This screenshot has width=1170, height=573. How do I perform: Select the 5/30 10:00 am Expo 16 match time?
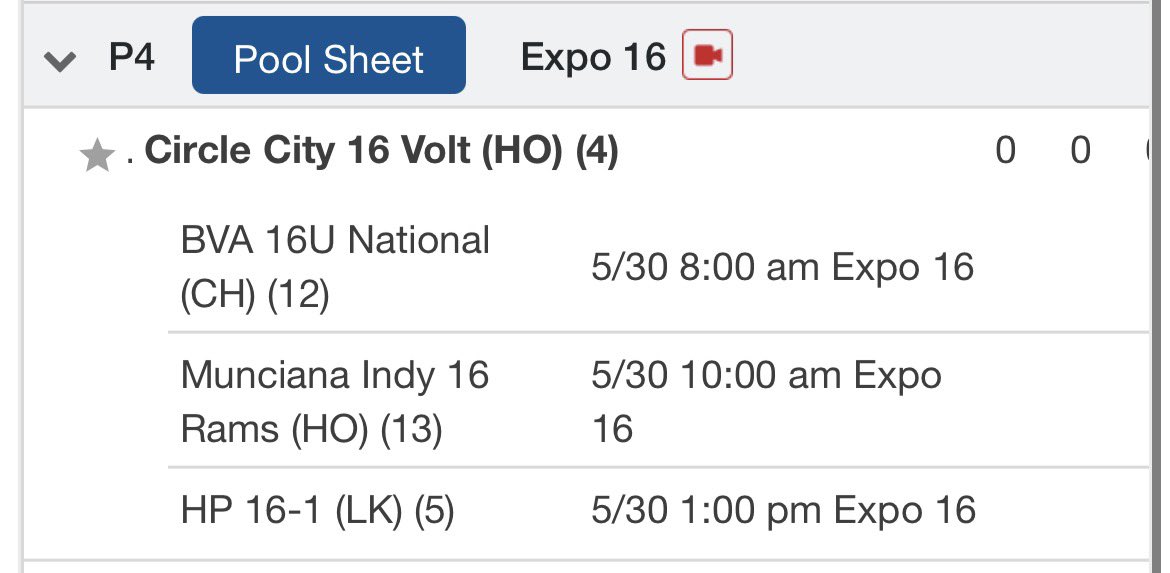(766, 401)
